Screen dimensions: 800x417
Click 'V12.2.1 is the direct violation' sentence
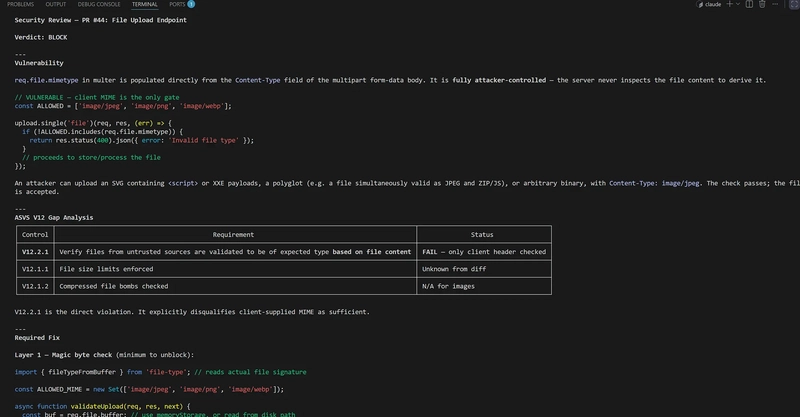(192, 312)
